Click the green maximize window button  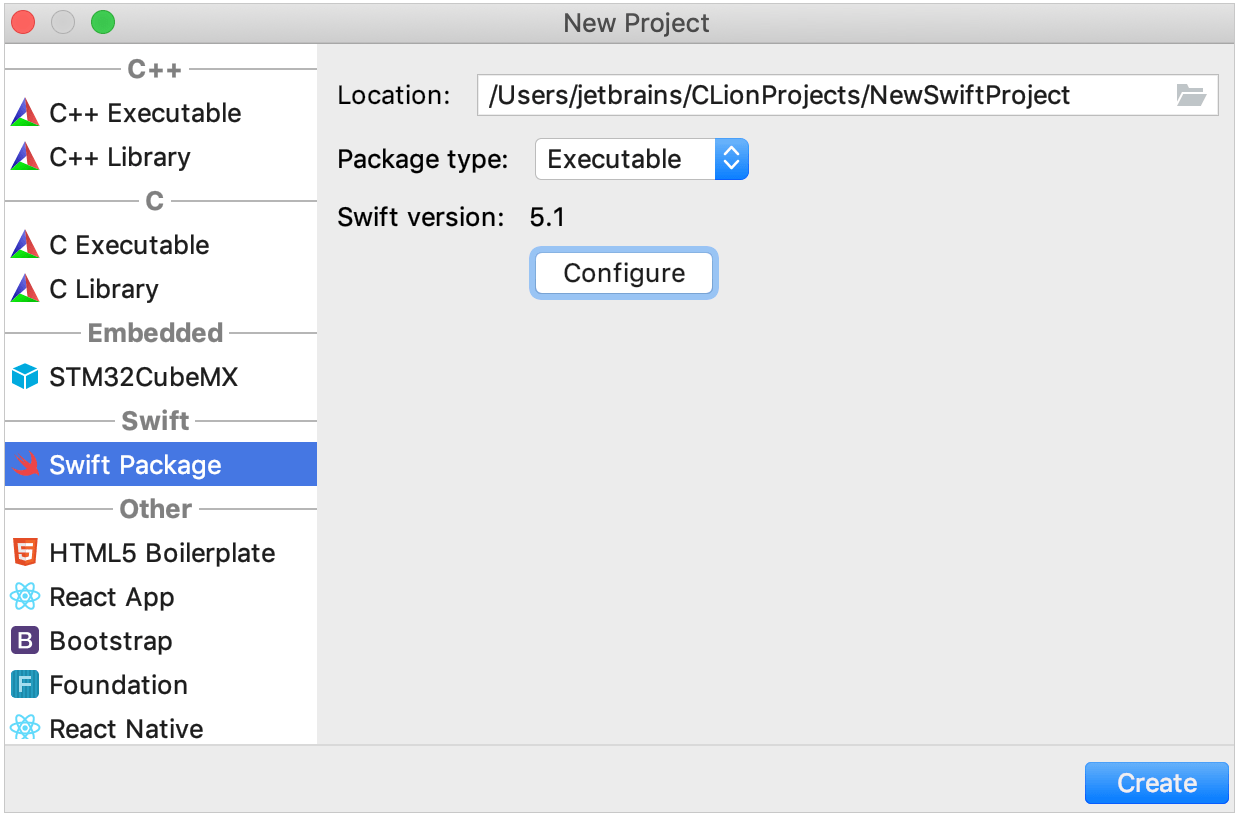click(x=102, y=22)
